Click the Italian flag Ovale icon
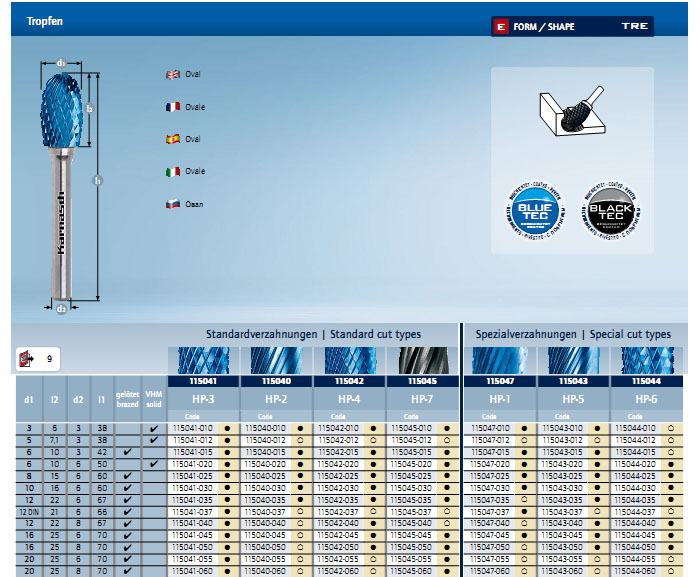Screen dimensions: 700x577 click(x=171, y=171)
